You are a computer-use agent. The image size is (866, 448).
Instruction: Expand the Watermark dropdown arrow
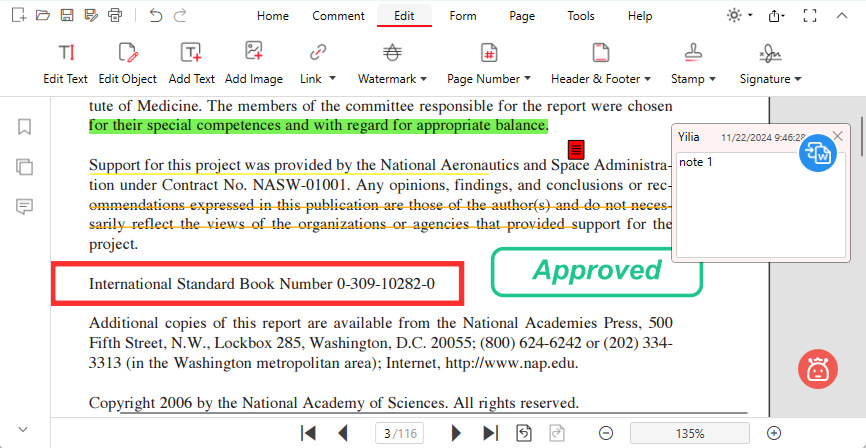[424, 79]
